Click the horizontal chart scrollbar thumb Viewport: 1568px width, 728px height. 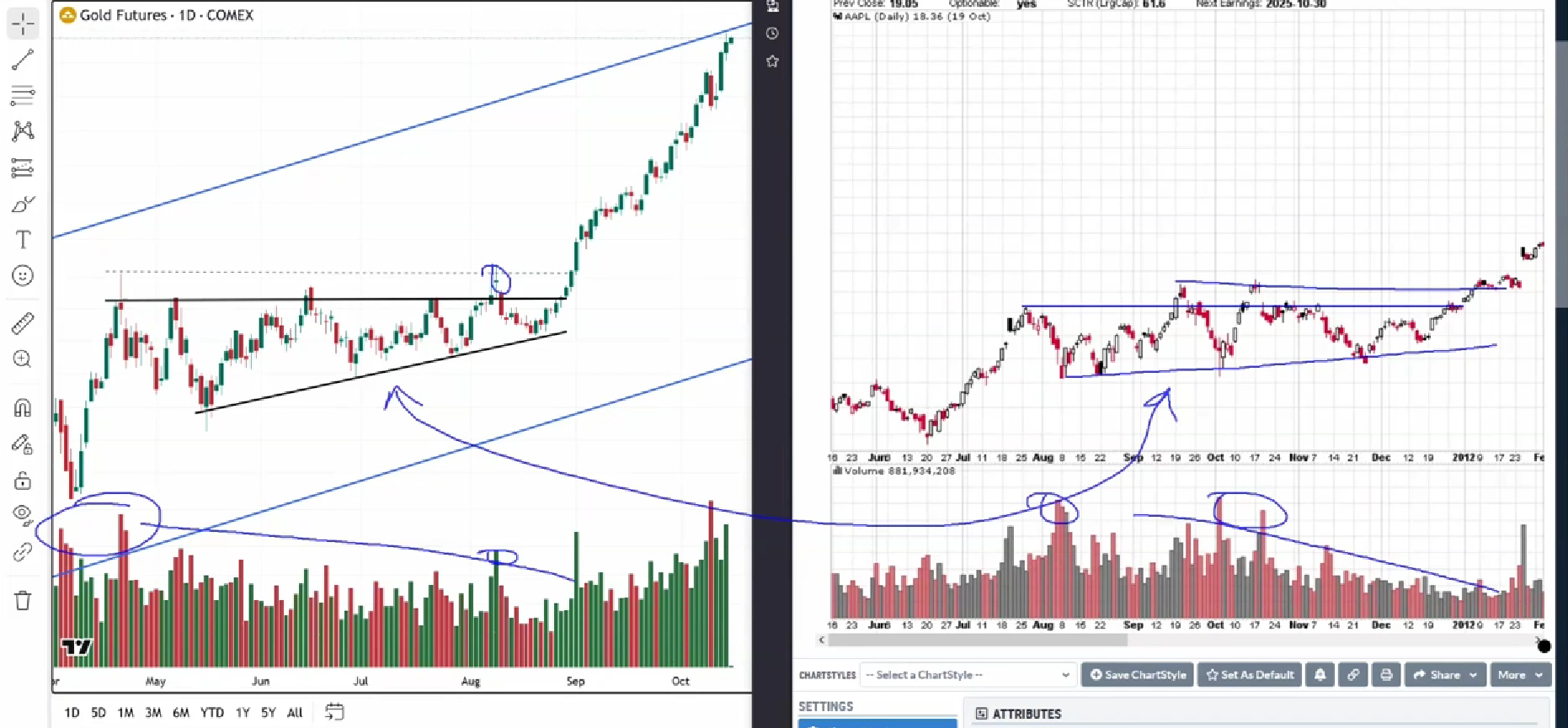tap(977, 640)
